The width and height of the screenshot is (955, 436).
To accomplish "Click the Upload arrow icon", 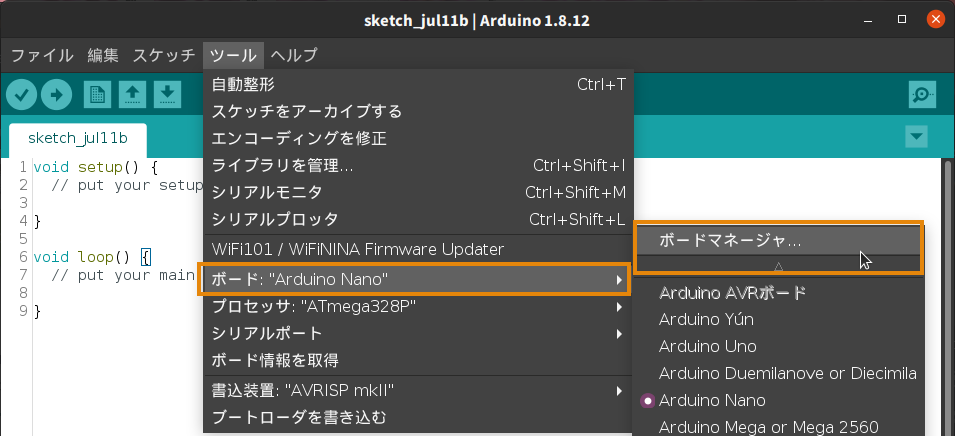I will point(57,95).
